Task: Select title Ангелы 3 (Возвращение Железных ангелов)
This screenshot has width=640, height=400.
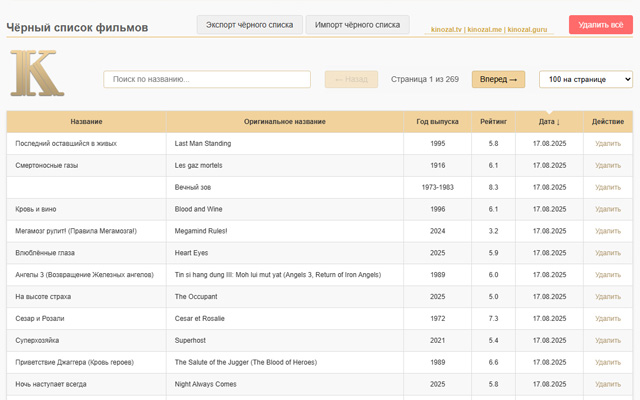Action: point(84,275)
